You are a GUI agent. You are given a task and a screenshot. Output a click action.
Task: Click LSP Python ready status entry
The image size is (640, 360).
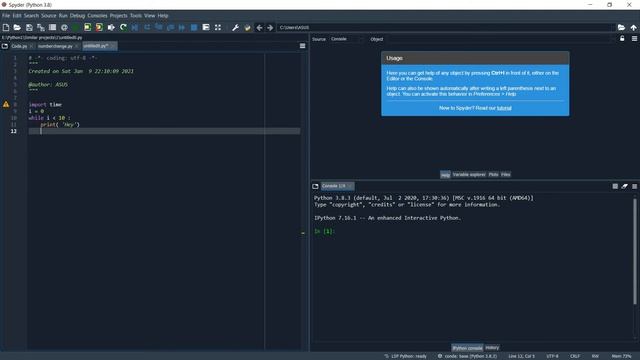point(405,356)
